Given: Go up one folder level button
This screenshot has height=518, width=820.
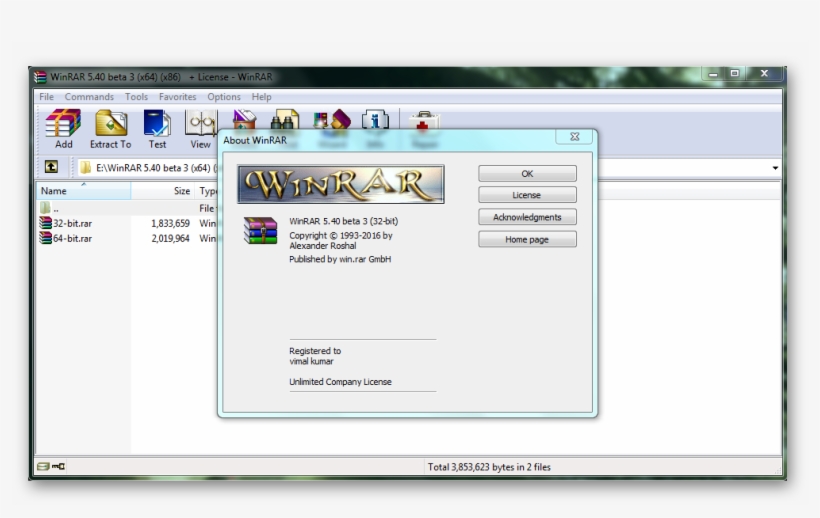Looking at the screenshot, I should click(x=51, y=167).
